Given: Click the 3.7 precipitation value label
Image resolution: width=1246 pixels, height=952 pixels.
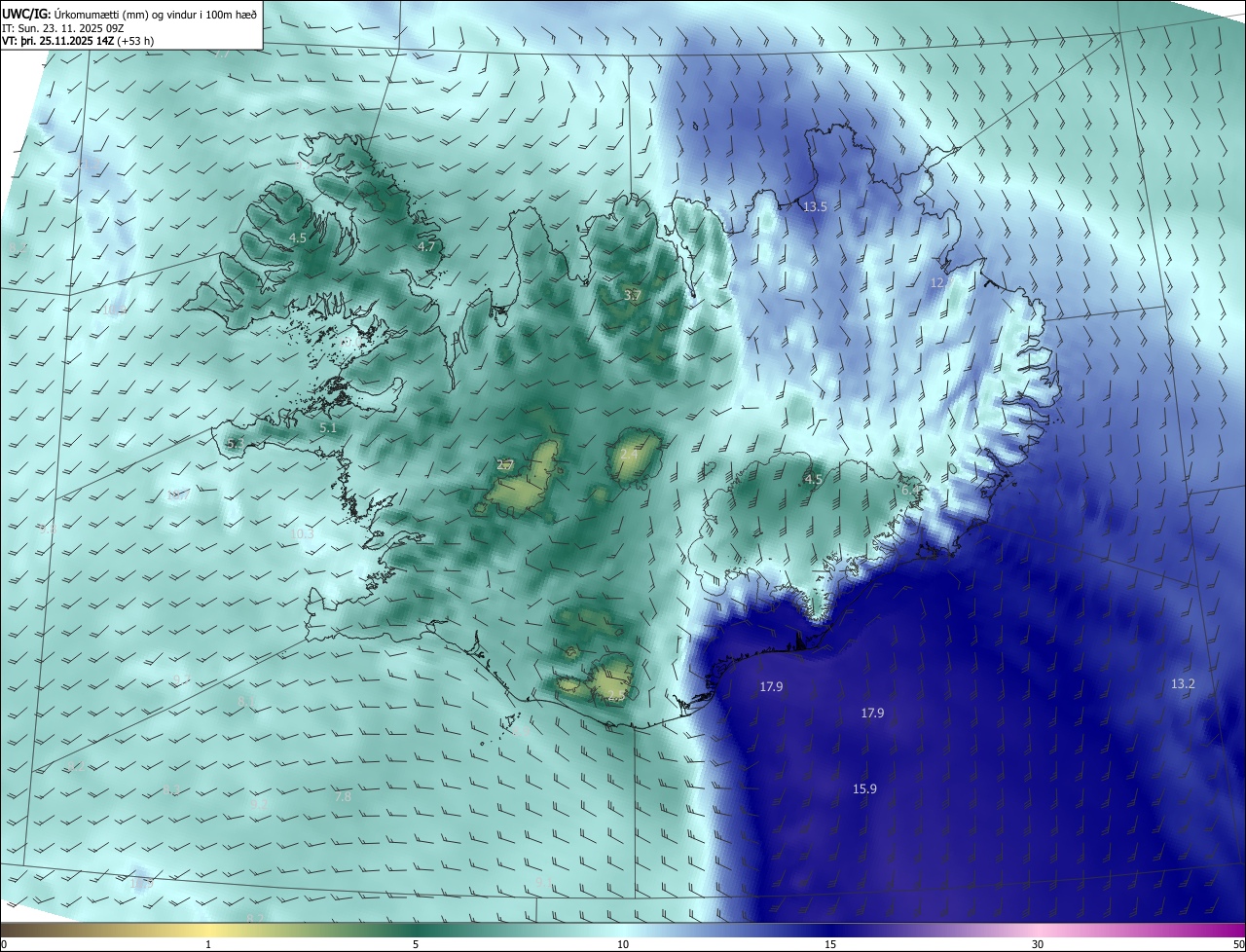Looking at the screenshot, I should 633,295.
